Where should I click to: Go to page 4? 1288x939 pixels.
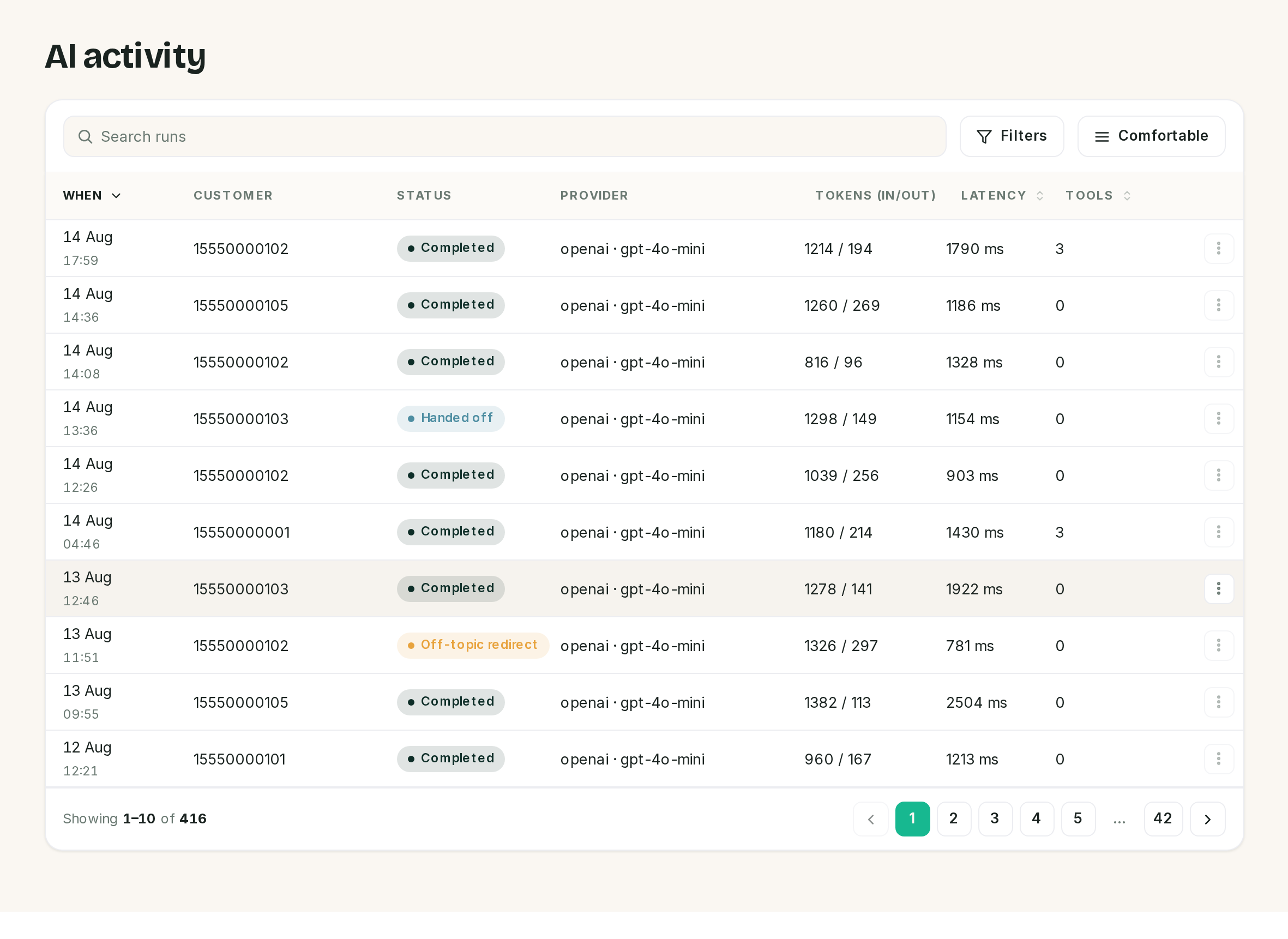click(x=1037, y=819)
